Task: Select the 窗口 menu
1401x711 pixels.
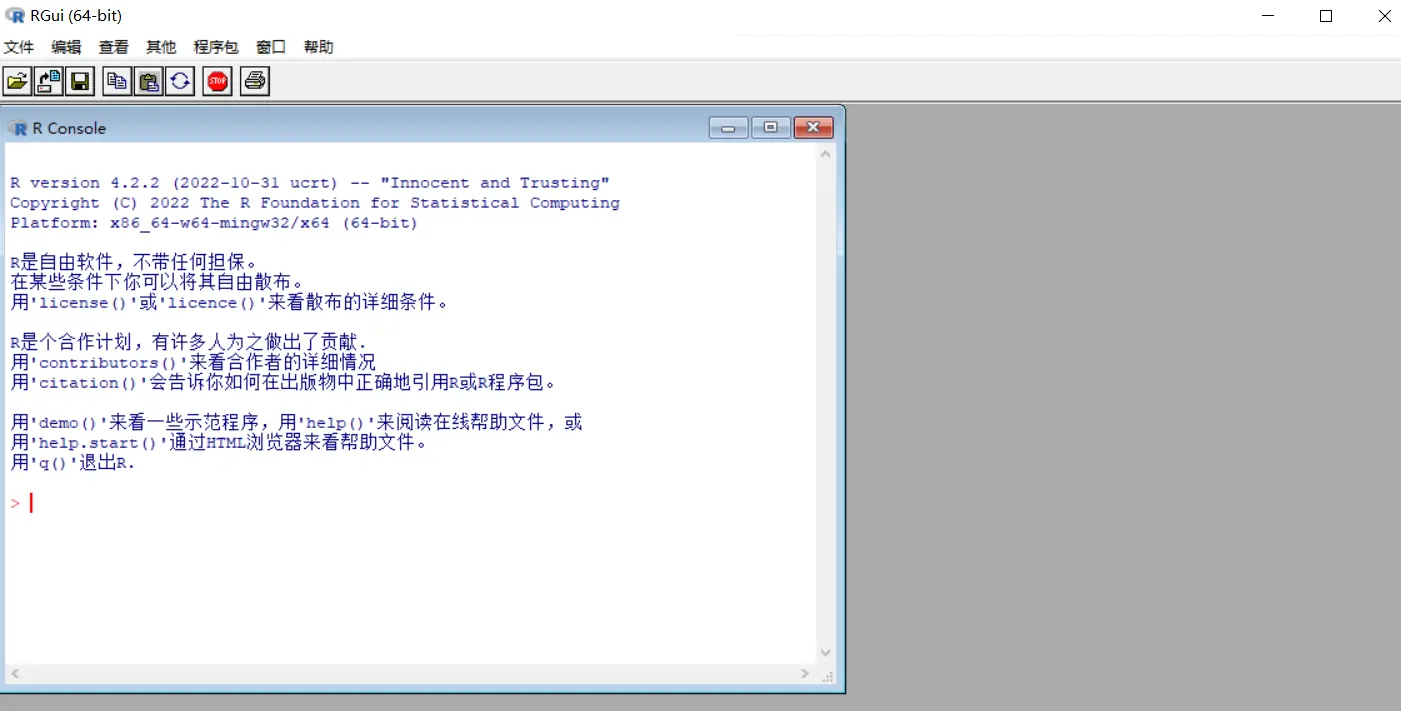Action: coord(271,47)
